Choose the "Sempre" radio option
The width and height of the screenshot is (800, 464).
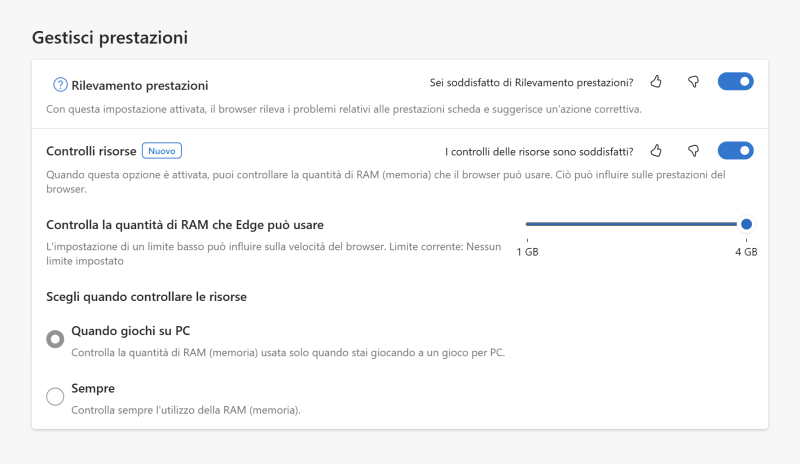(55, 397)
